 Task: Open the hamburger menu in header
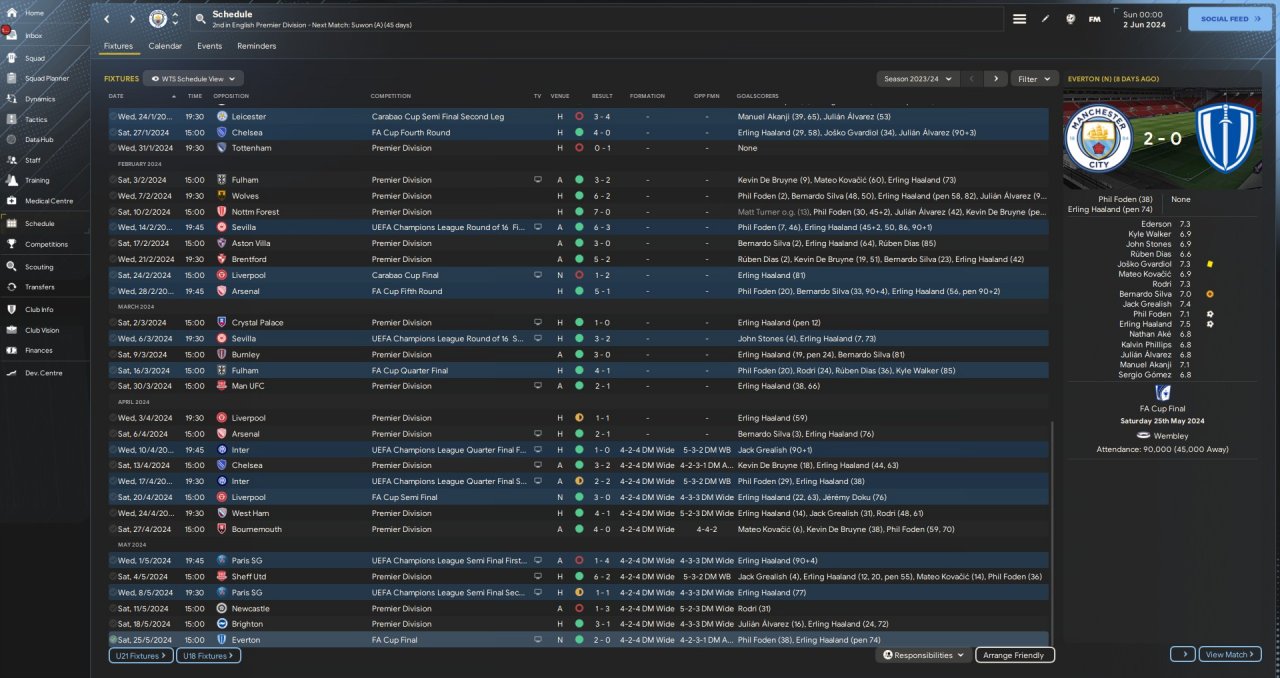1019,19
